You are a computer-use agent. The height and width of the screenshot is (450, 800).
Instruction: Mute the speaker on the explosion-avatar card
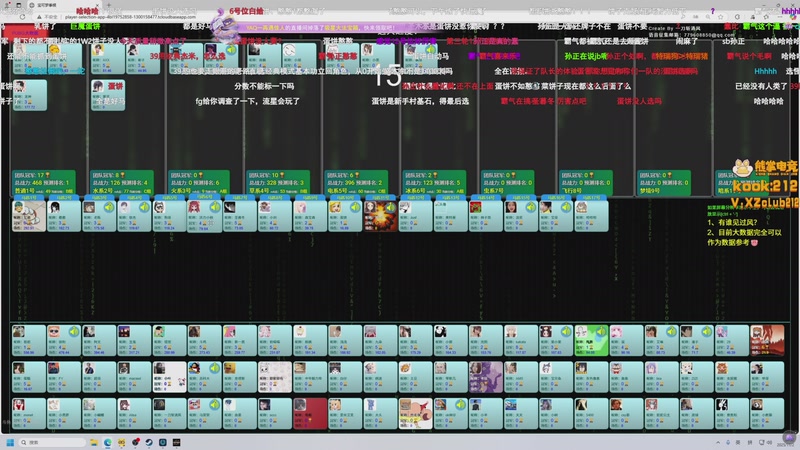[390, 208]
